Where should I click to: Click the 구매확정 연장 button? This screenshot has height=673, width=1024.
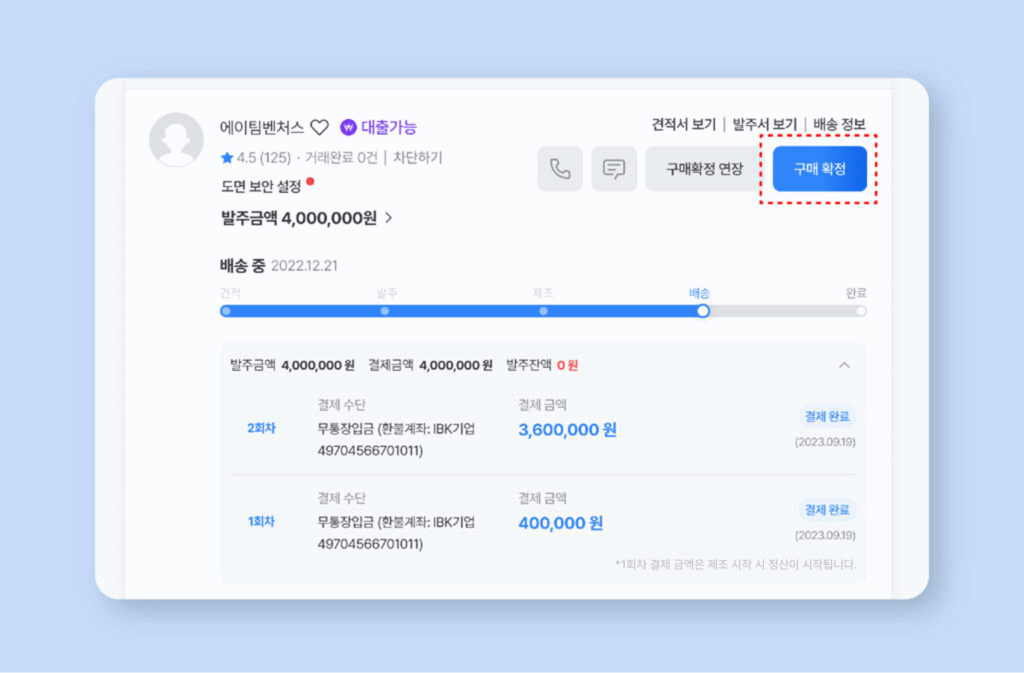[704, 169]
